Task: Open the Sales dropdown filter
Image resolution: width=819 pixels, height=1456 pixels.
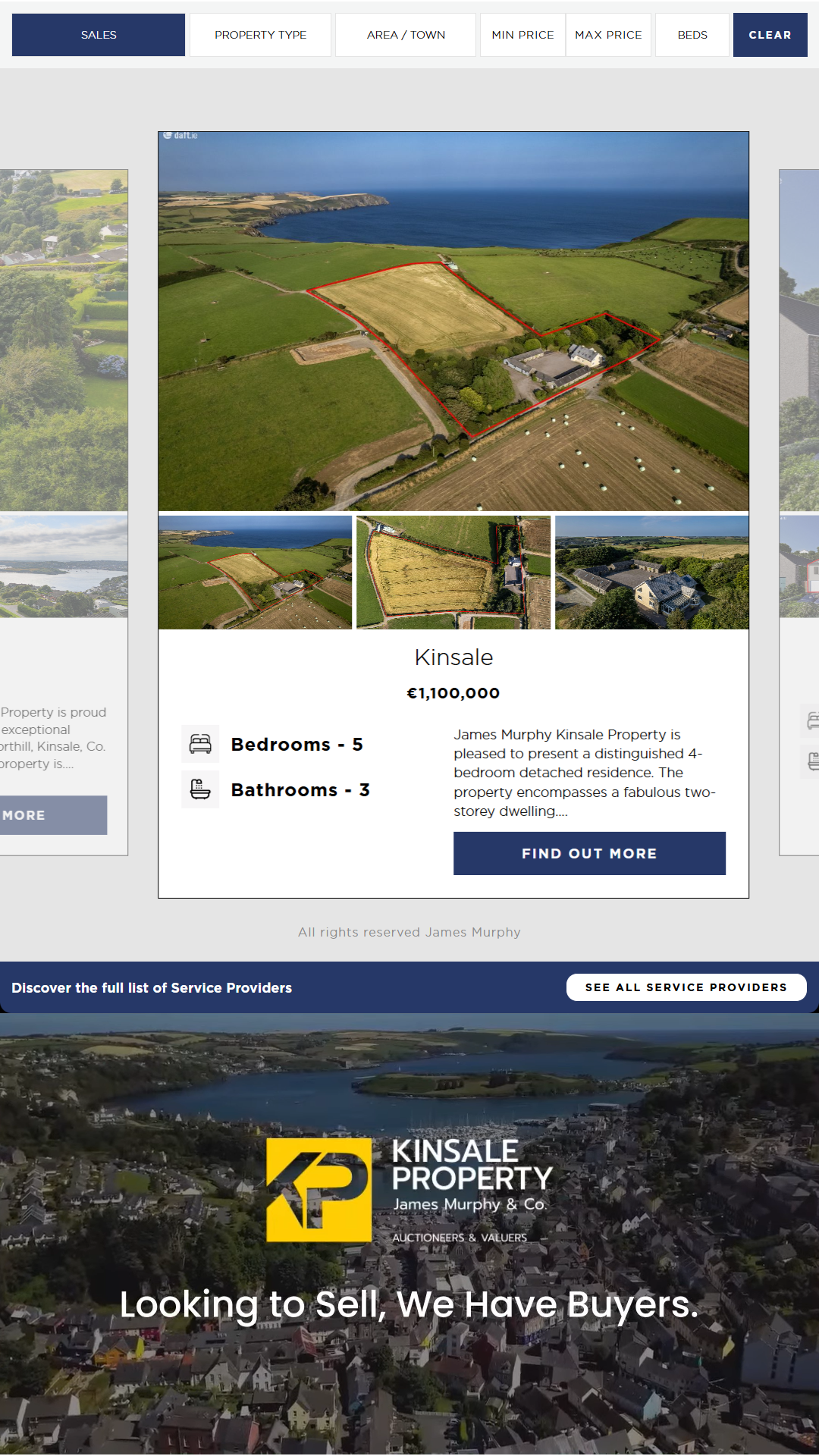Action: (x=99, y=35)
